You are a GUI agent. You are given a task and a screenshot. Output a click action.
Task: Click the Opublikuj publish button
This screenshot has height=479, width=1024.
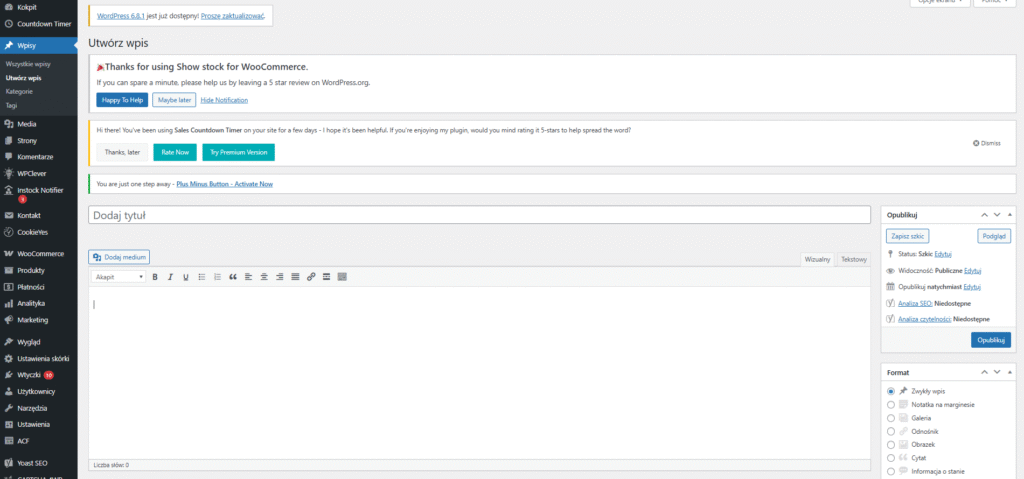point(991,340)
